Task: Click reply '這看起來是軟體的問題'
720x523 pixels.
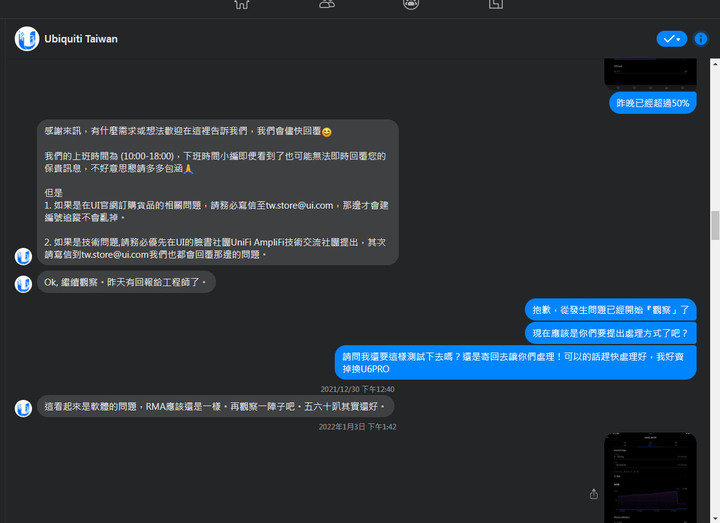Action: pyautogui.click(x=215, y=406)
